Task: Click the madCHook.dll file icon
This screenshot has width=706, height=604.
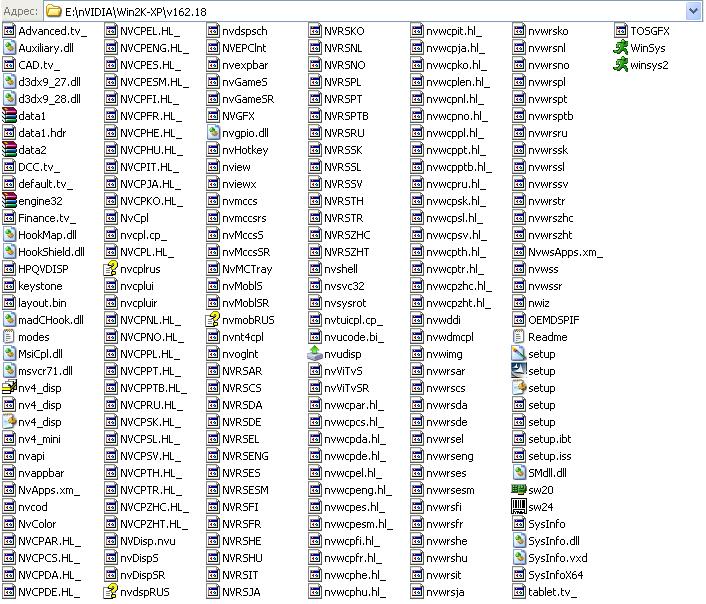Action: [x=9, y=320]
